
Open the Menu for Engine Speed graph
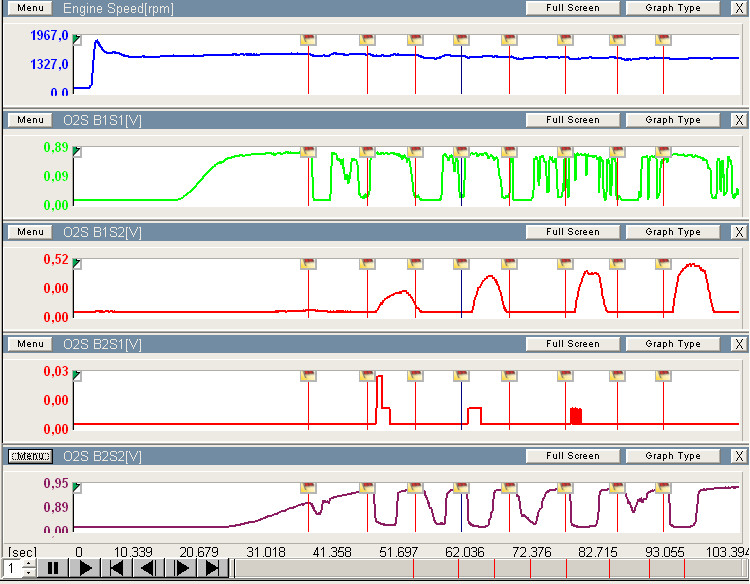(x=30, y=8)
